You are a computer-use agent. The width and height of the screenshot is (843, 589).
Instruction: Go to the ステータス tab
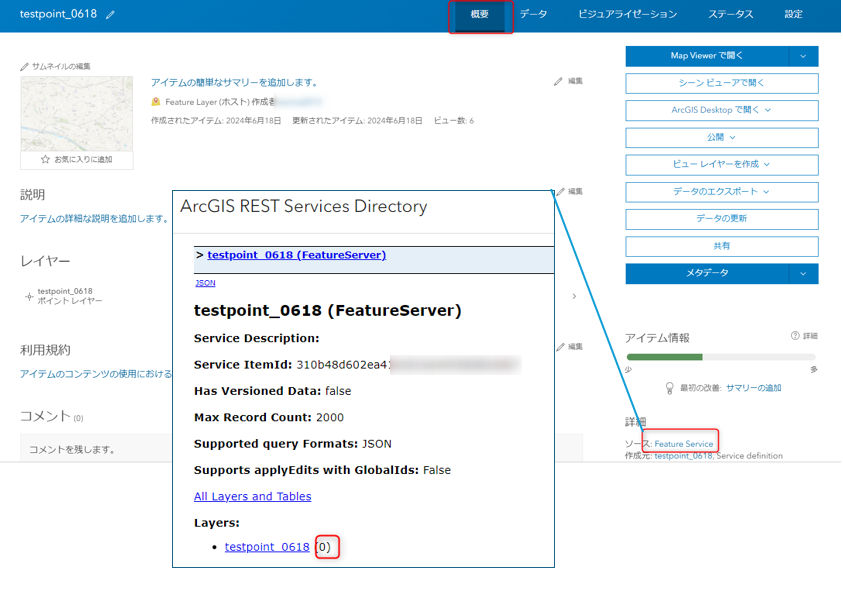pyautogui.click(x=731, y=15)
